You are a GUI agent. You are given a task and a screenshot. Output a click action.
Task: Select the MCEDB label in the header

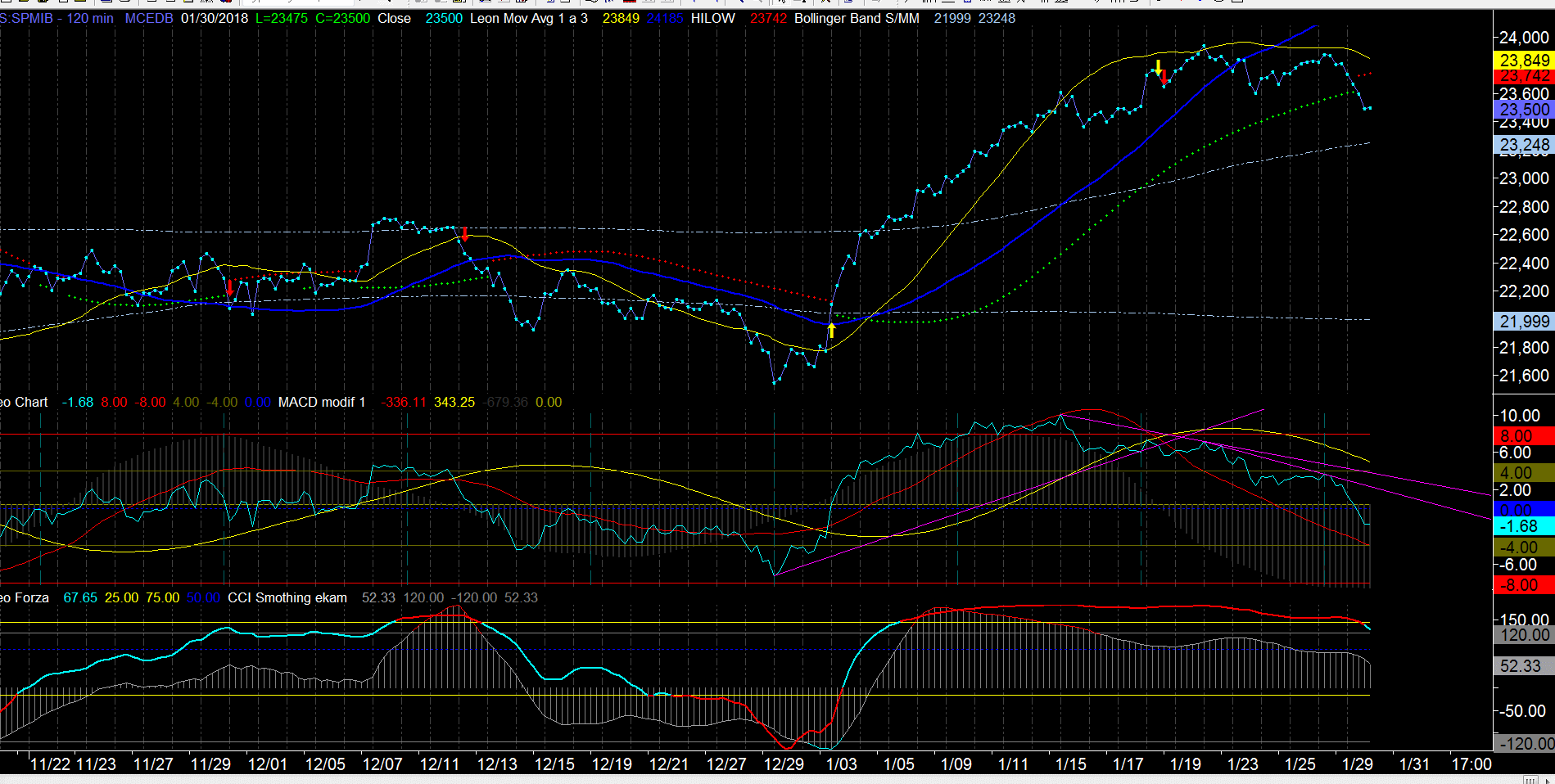pos(149,18)
